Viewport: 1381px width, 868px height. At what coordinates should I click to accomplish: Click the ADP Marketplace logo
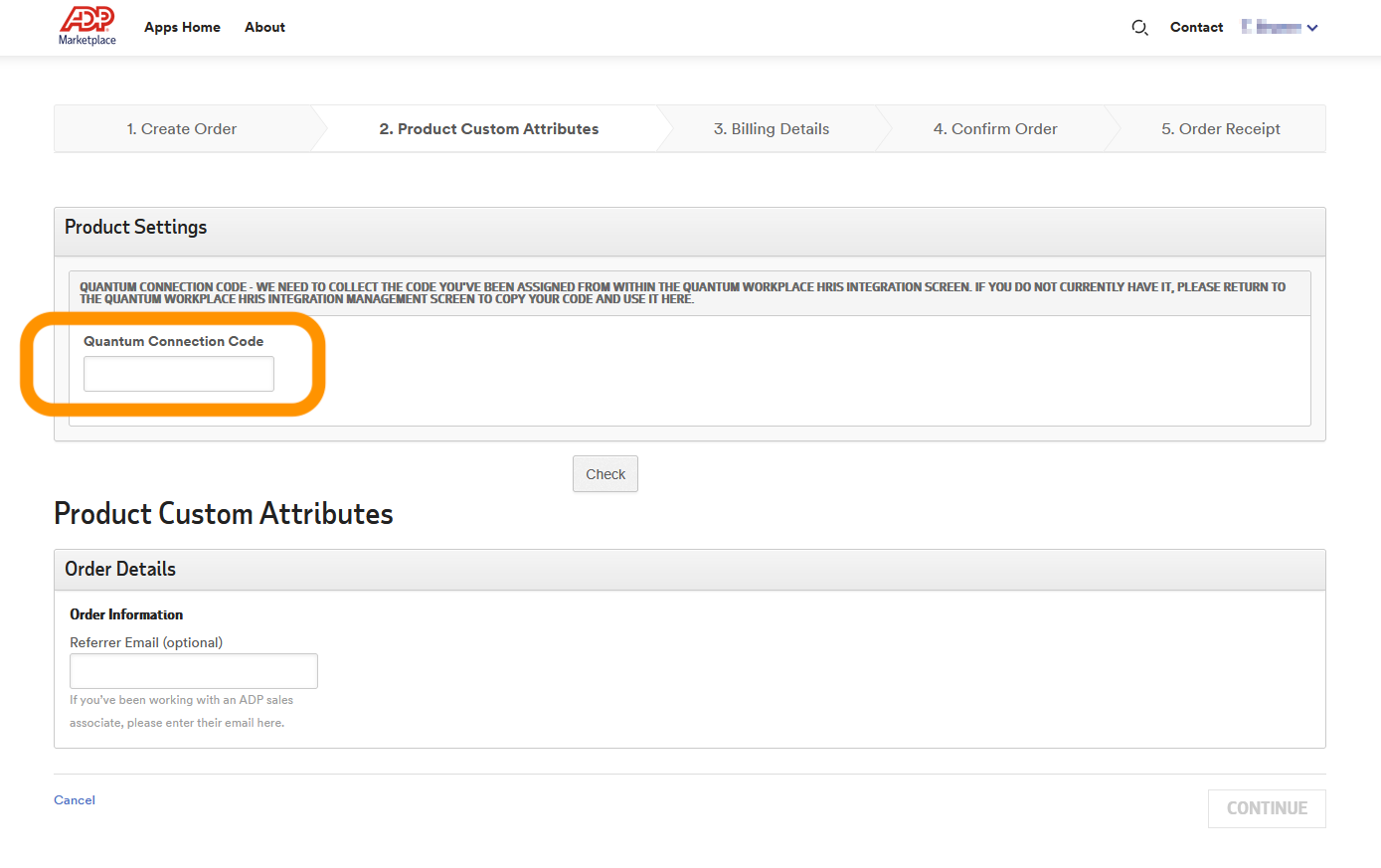click(x=87, y=27)
